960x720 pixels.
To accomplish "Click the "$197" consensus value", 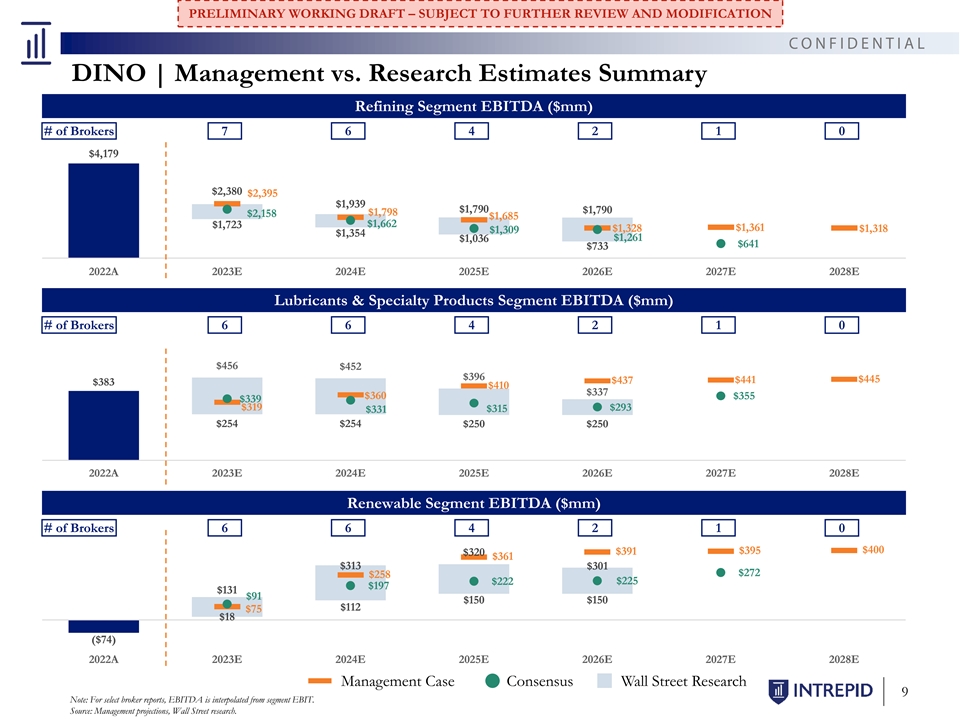I will (378, 585).
